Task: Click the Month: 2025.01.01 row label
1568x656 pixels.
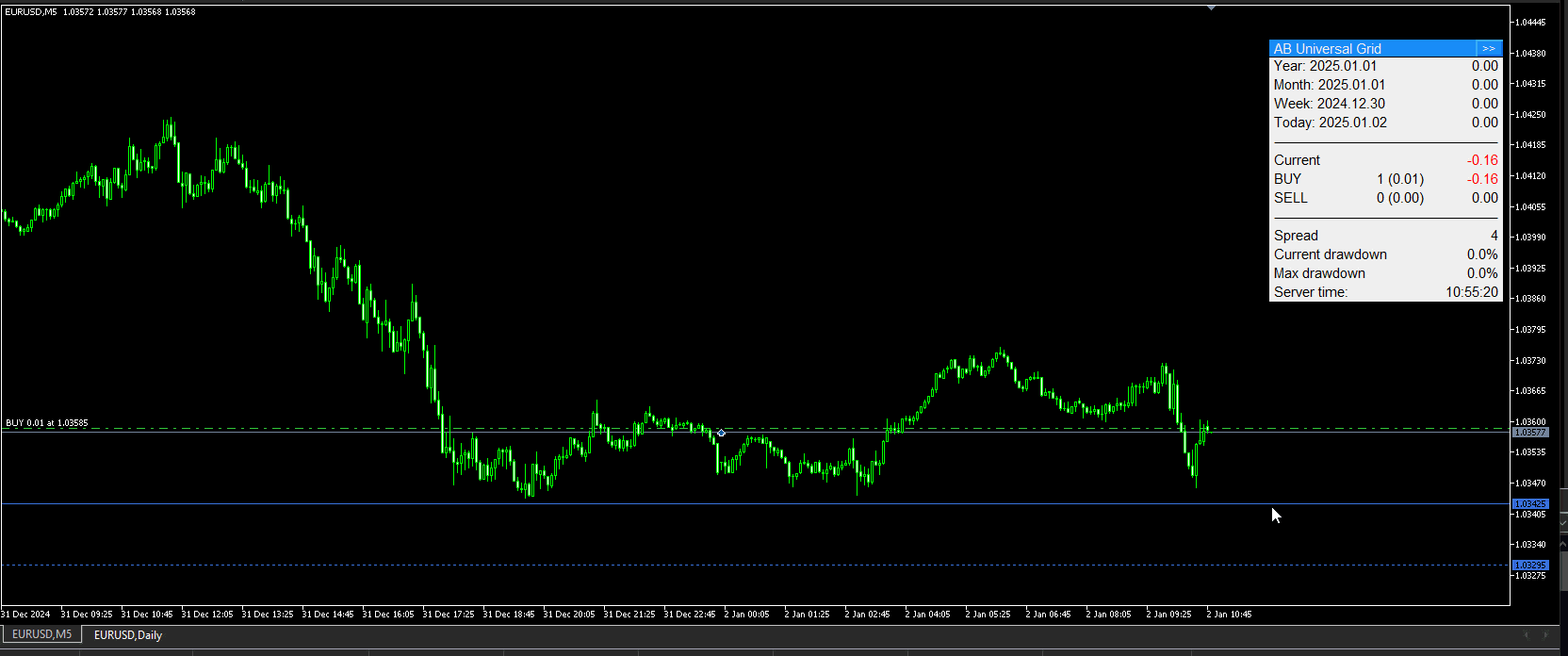Action: click(1330, 85)
